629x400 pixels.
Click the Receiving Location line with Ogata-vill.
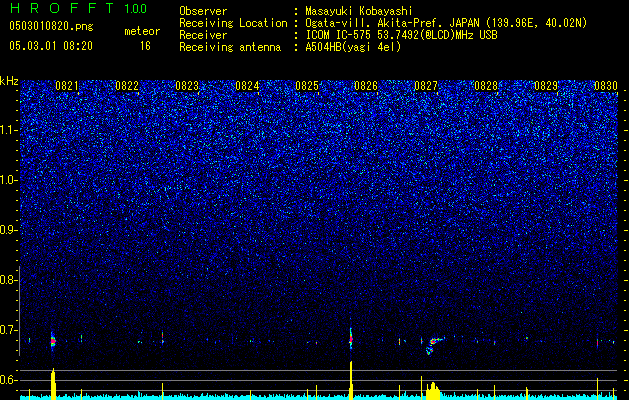coord(446,23)
